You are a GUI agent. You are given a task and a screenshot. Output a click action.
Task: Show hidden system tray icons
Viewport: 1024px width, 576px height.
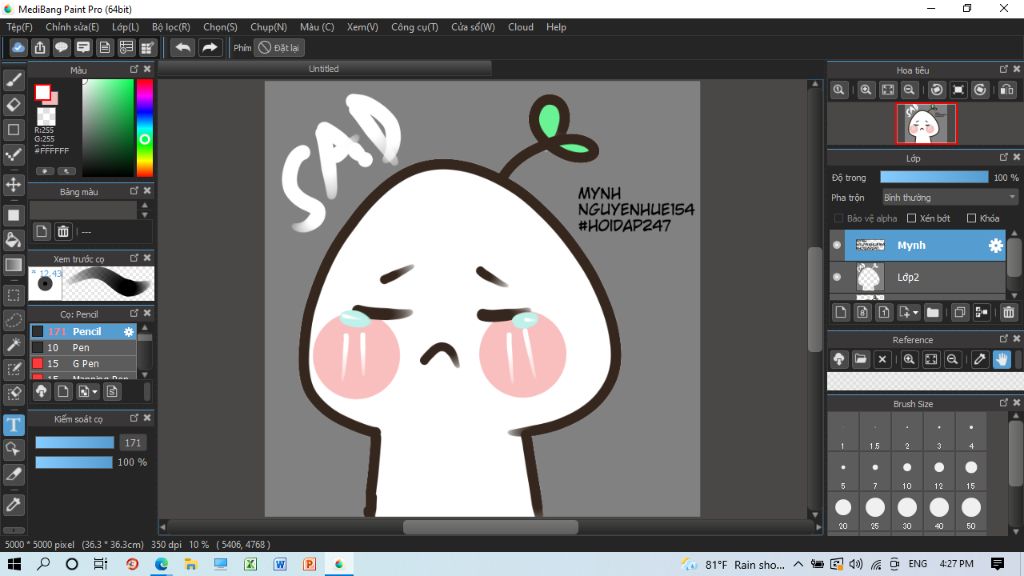(x=798, y=564)
